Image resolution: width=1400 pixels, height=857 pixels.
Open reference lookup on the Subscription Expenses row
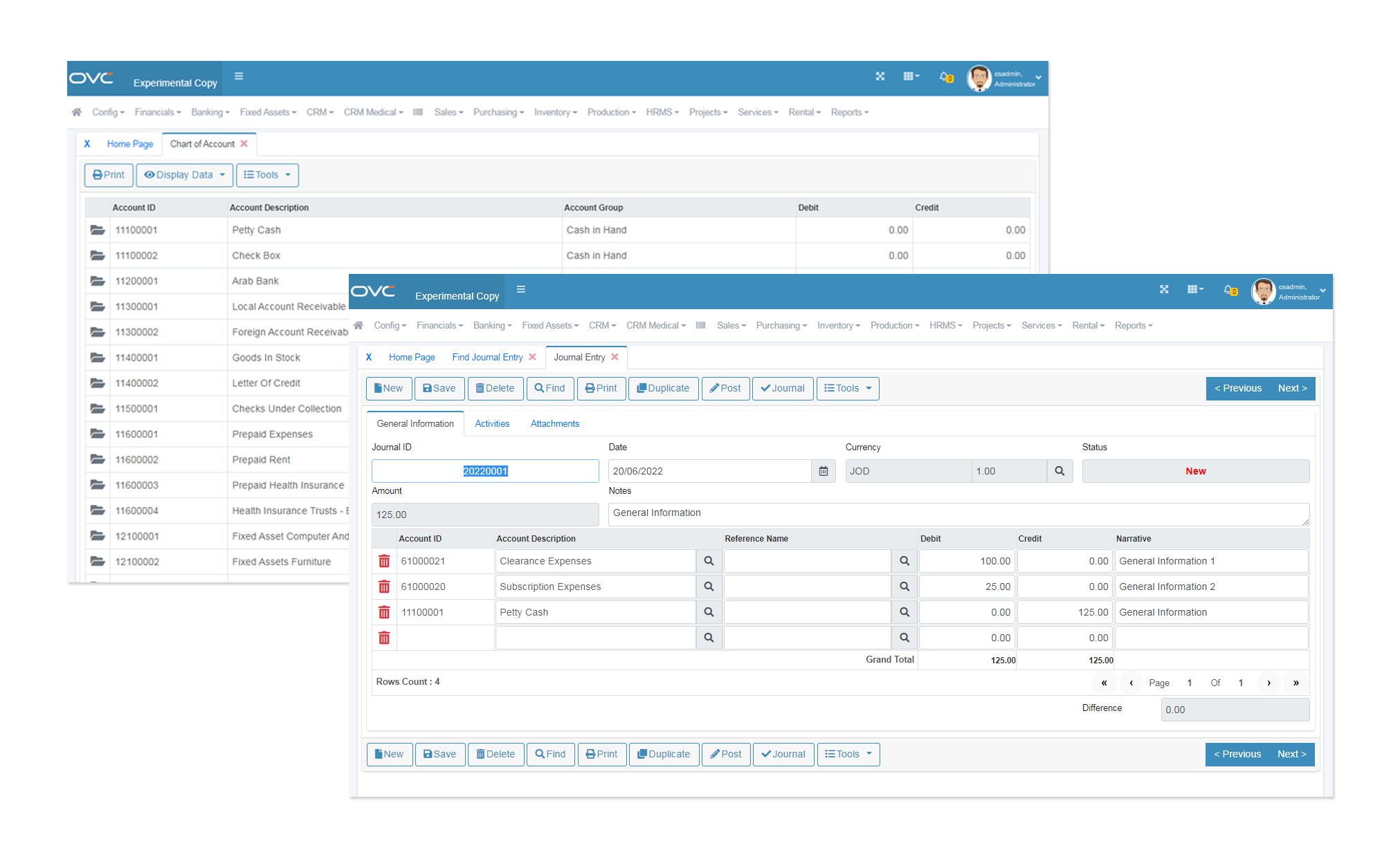pyautogui.click(x=904, y=586)
